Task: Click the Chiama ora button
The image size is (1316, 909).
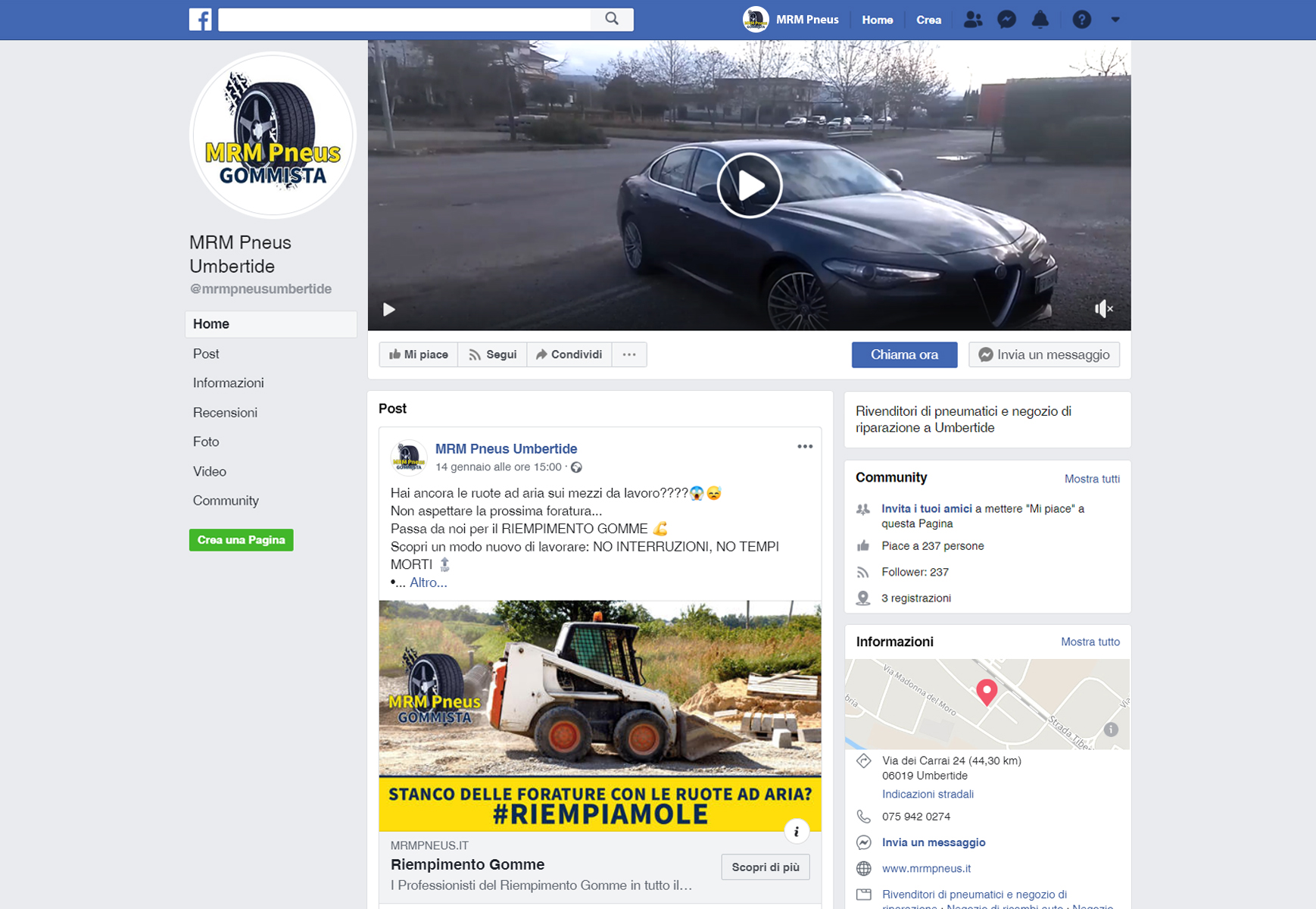Action: (904, 355)
